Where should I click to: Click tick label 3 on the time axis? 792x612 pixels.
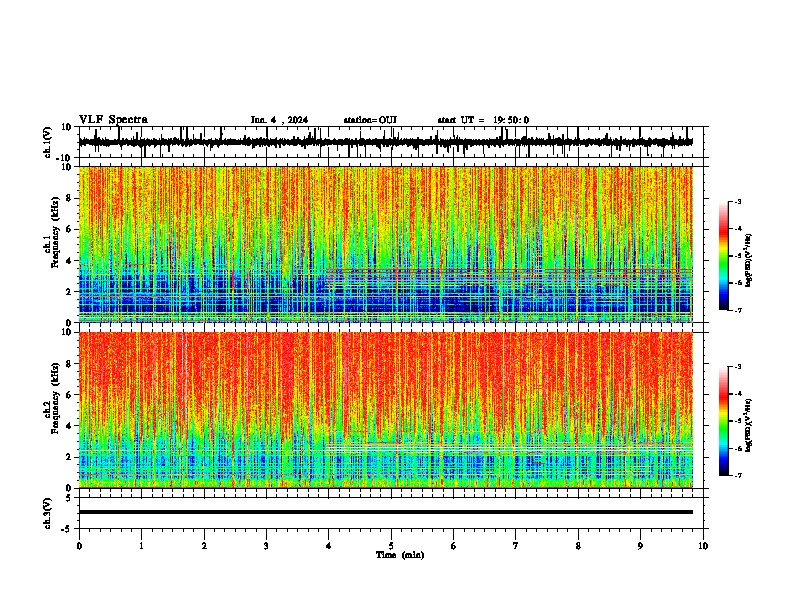point(266,546)
